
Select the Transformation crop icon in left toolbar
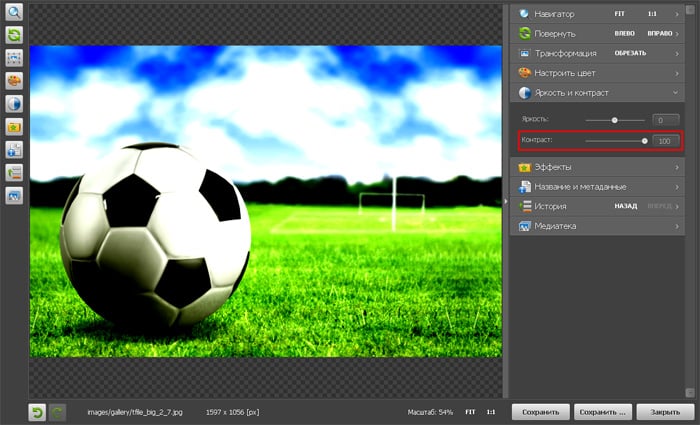tap(15, 58)
